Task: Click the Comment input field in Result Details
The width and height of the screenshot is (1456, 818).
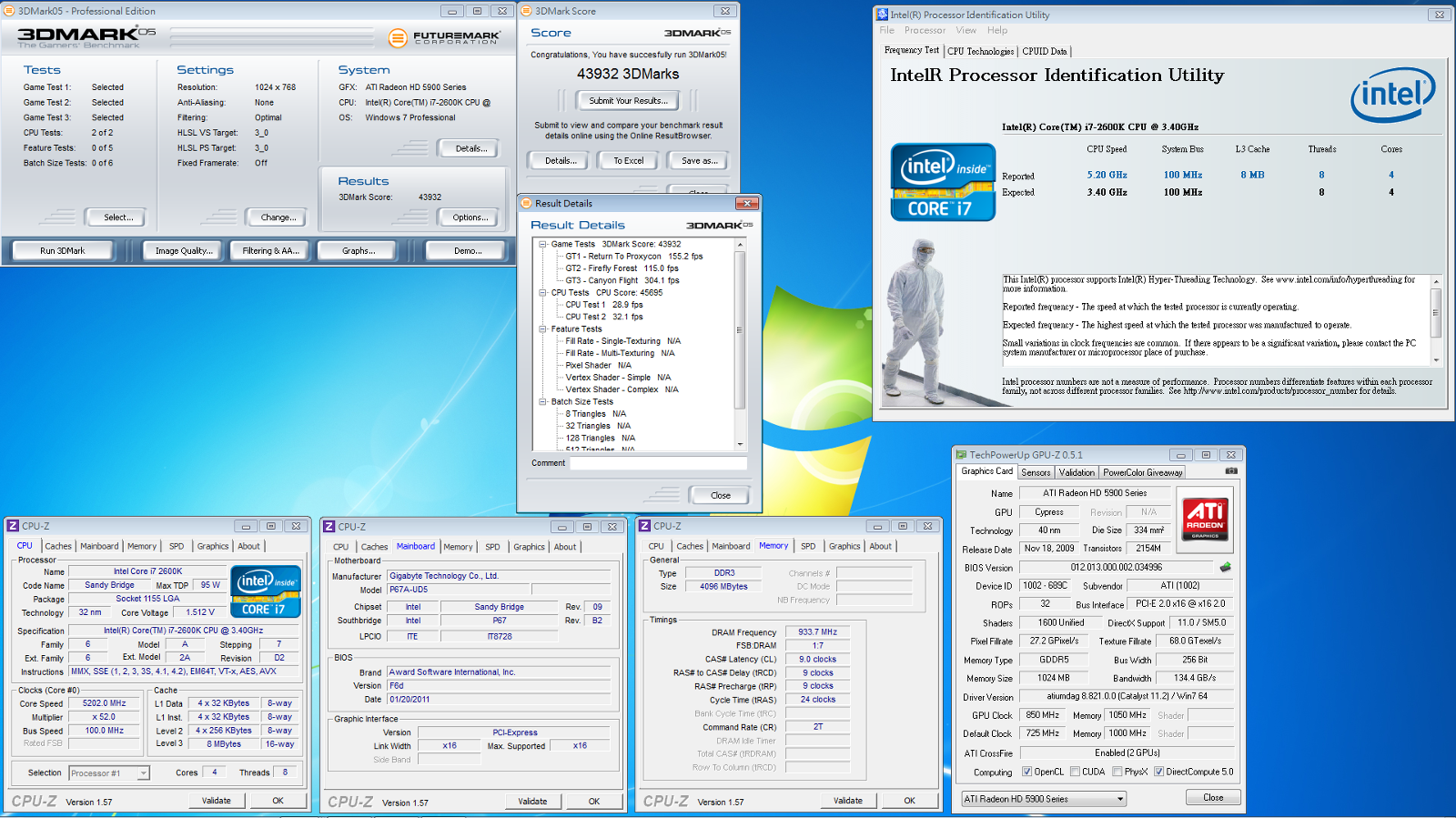Action: [659, 463]
